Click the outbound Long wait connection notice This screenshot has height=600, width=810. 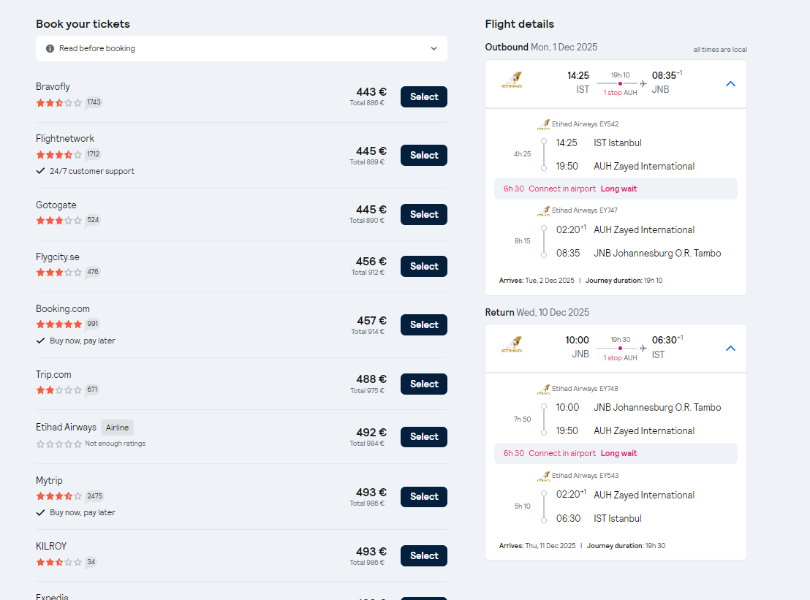[x=616, y=189]
